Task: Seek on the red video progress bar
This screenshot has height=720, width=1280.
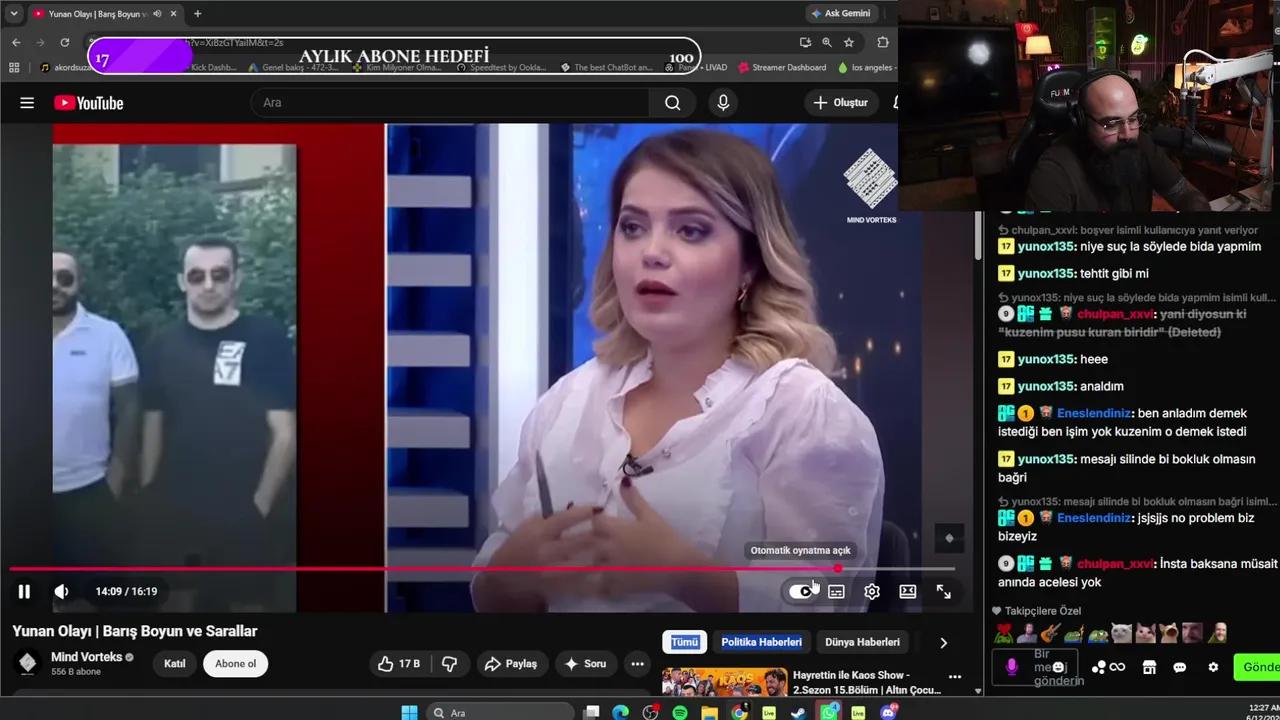Action: click(x=482, y=569)
